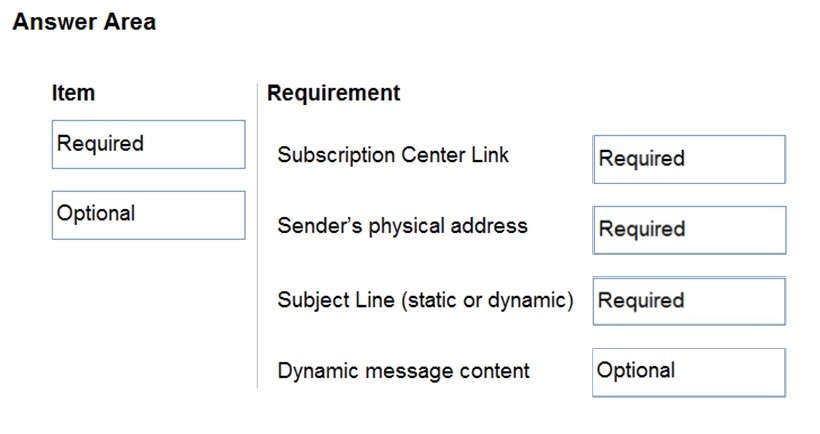Click the word 'Subscription' in the first requirement
The width and height of the screenshot is (820, 434).
click(x=336, y=155)
